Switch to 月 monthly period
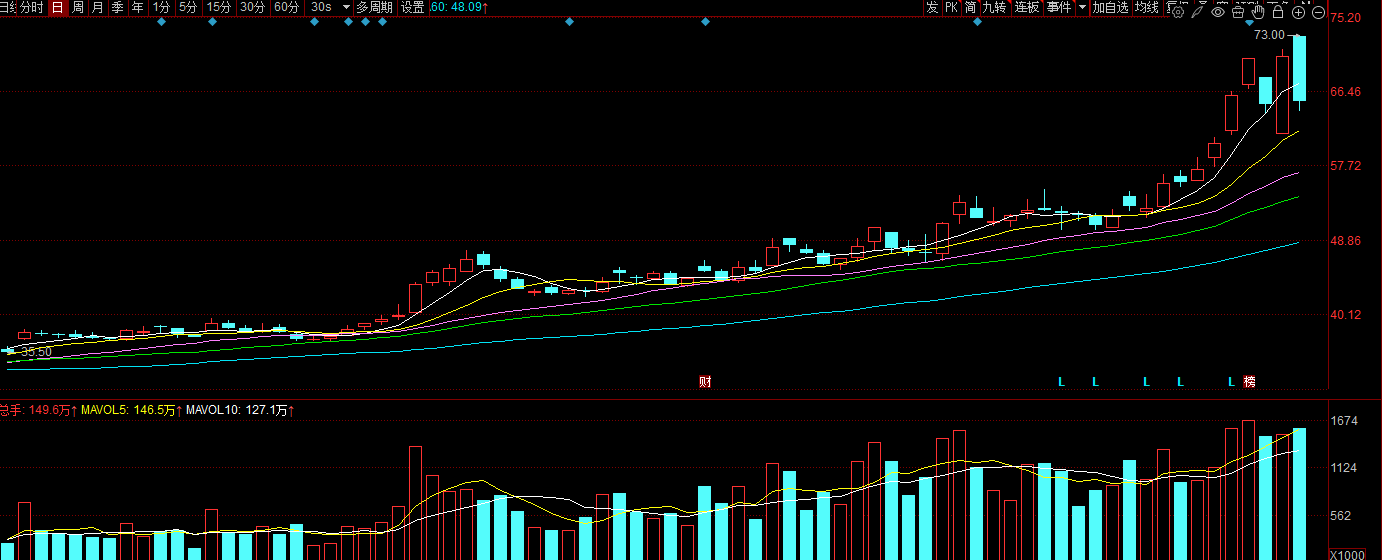This screenshot has width=1382, height=560. [97, 7]
